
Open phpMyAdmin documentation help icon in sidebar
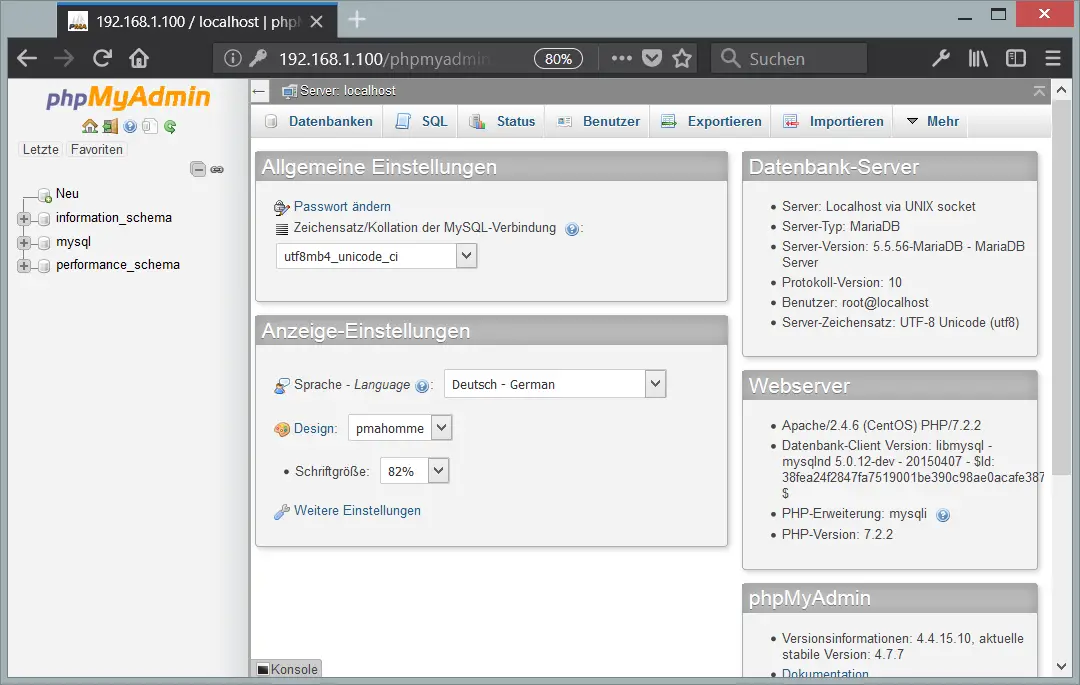(129, 126)
